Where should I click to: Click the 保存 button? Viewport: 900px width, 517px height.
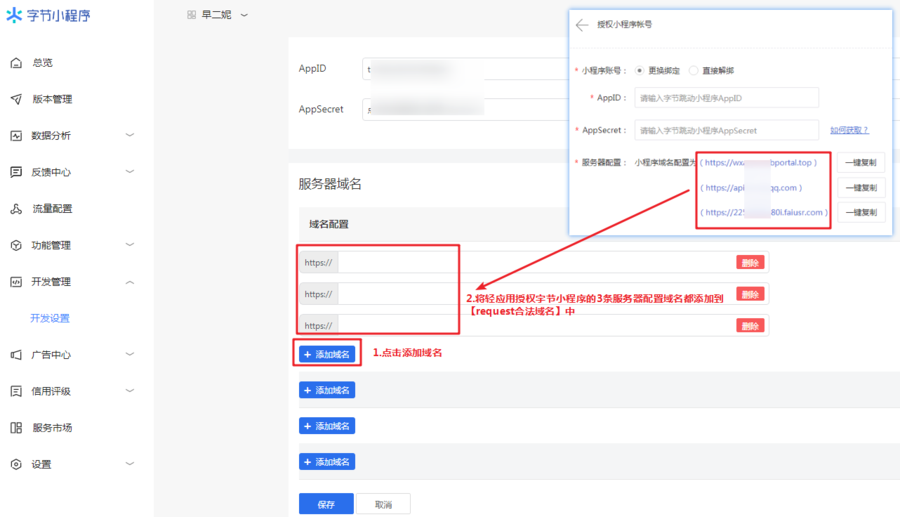coord(326,504)
